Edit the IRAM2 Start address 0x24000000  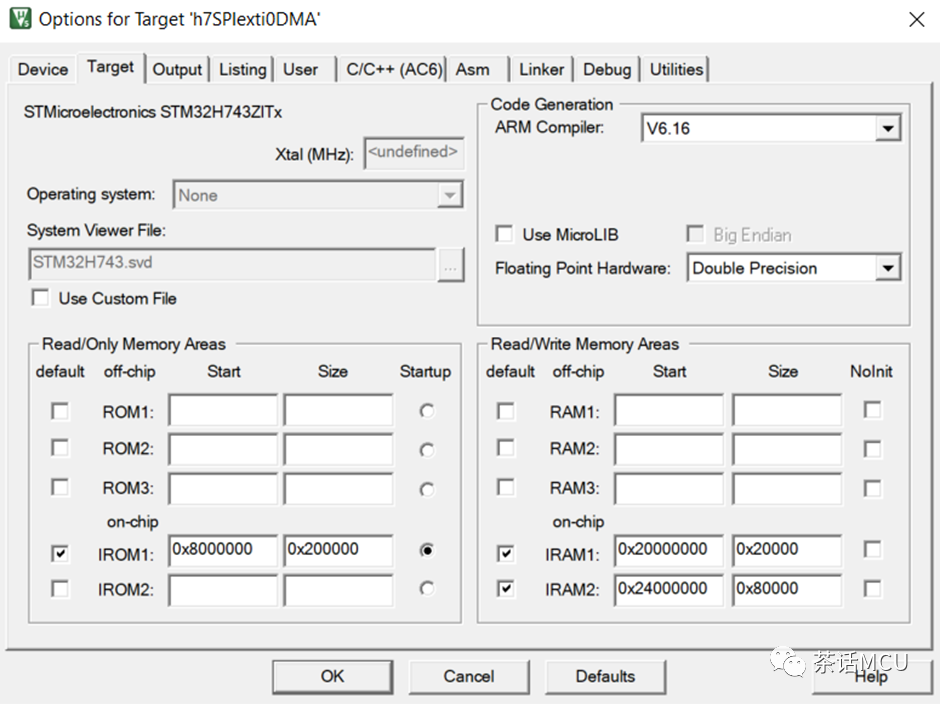(x=668, y=590)
